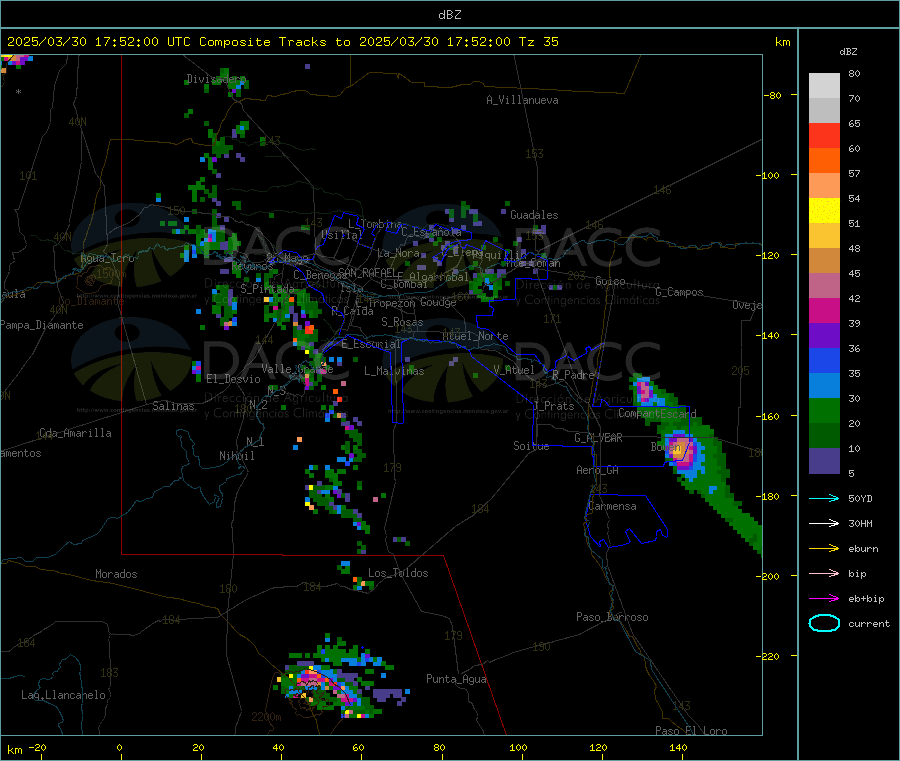Click the 'Divisadero' map label

point(216,79)
